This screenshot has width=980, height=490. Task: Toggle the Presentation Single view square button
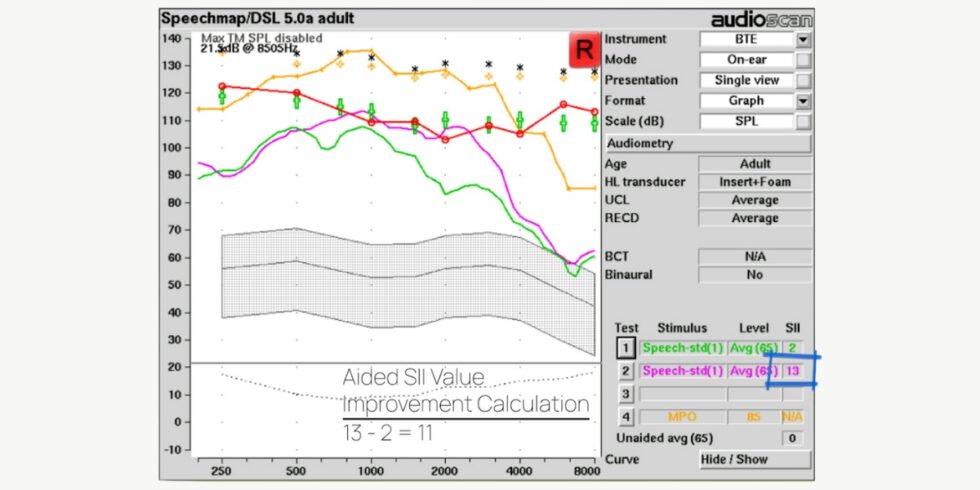803,81
